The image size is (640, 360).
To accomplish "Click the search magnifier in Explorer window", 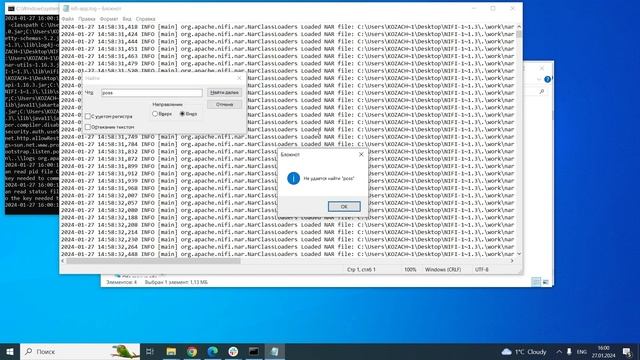I will (x=542, y=92).
